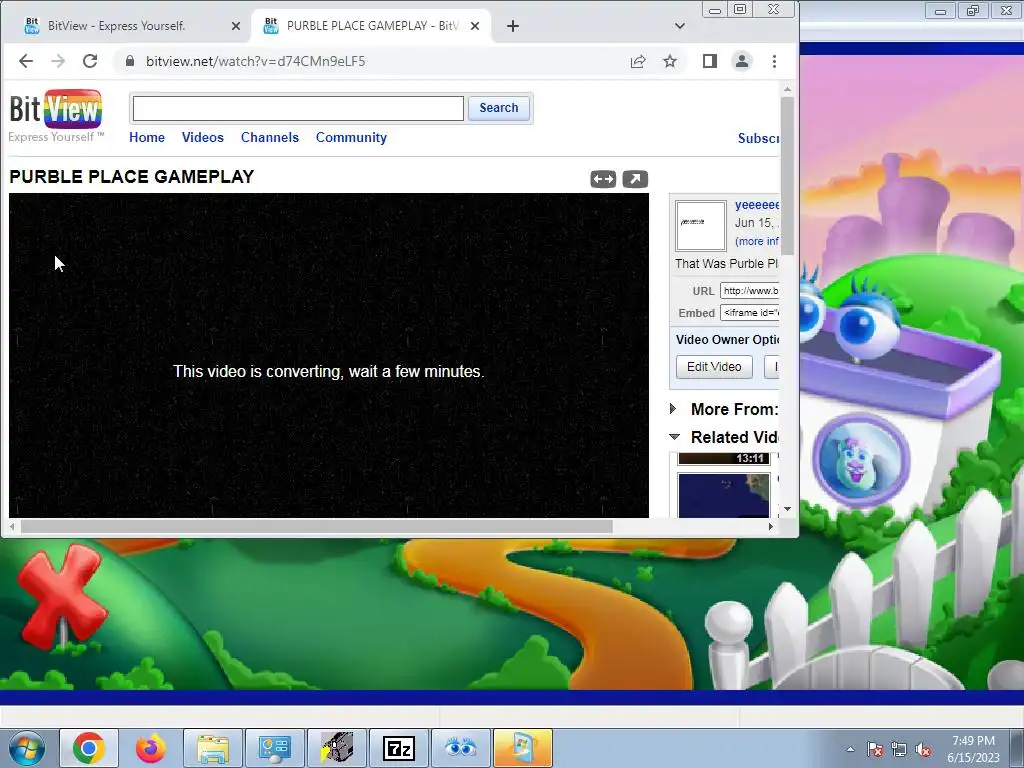Select the video URL field
The width and height of the screenshot is (1024, 768).
(749, 291)
